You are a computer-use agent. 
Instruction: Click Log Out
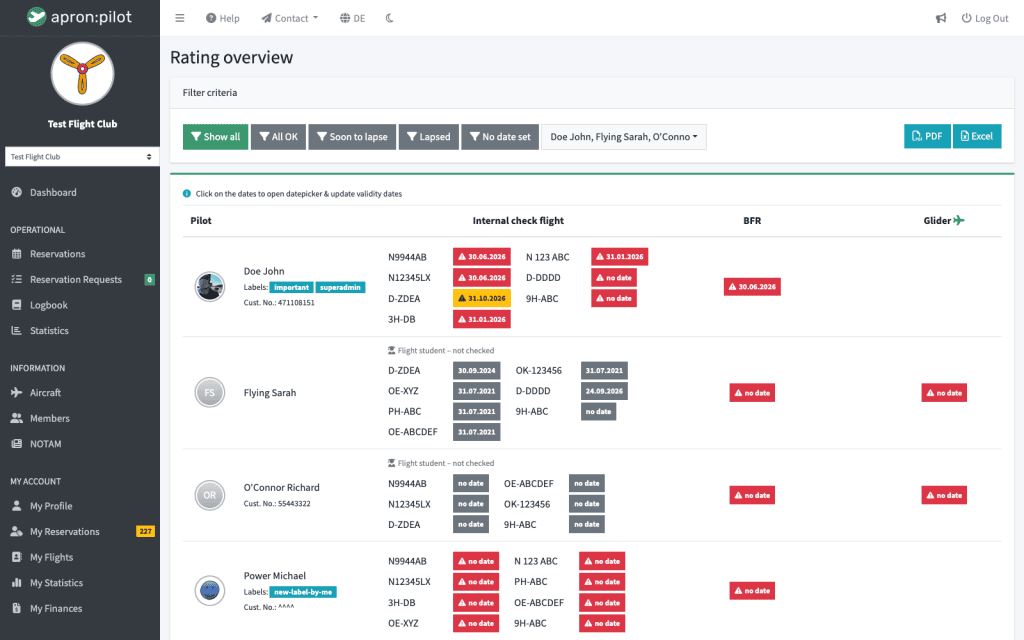click(985, 18)
